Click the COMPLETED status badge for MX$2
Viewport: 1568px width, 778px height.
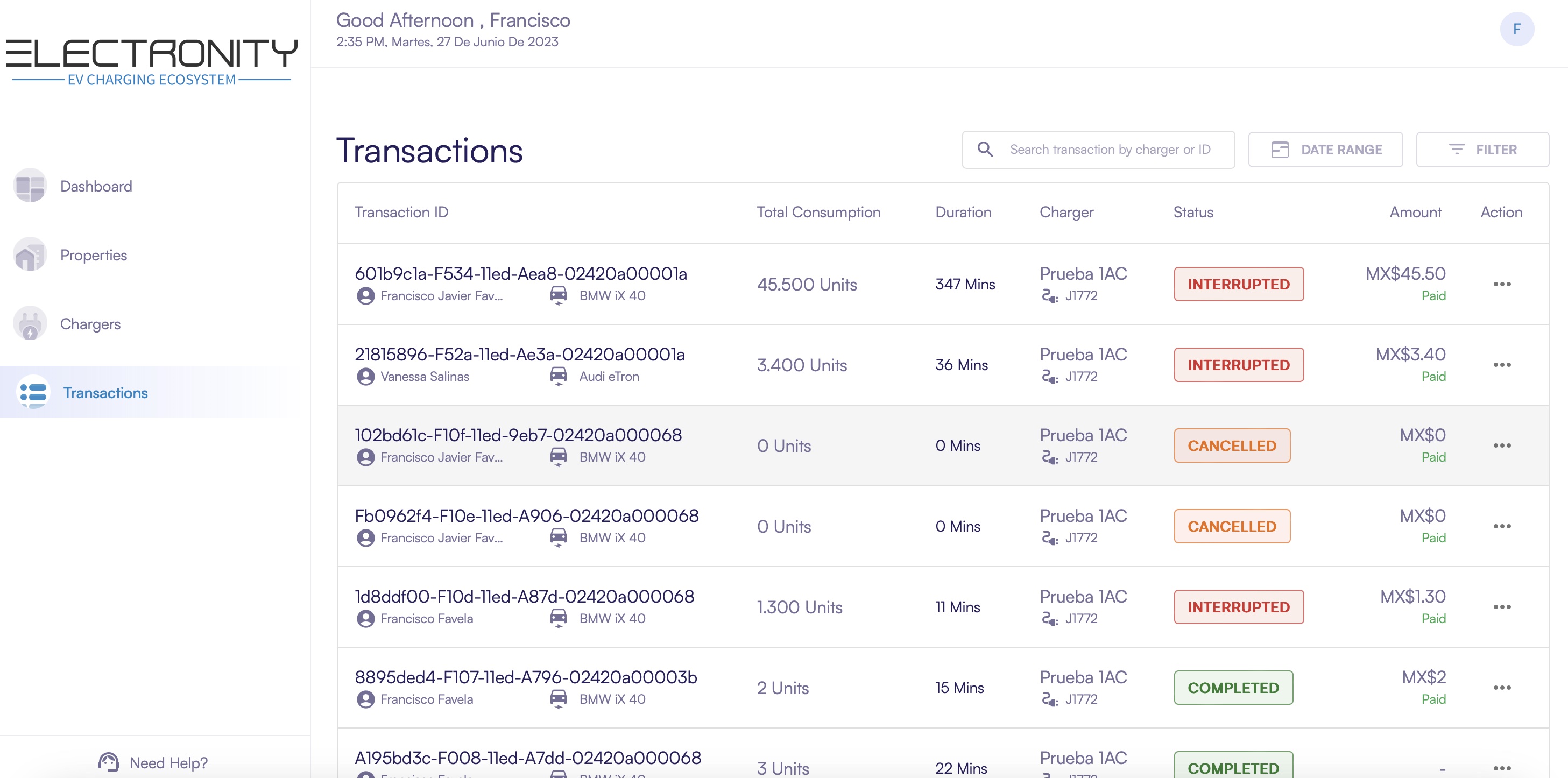(x=1233, y=687)
